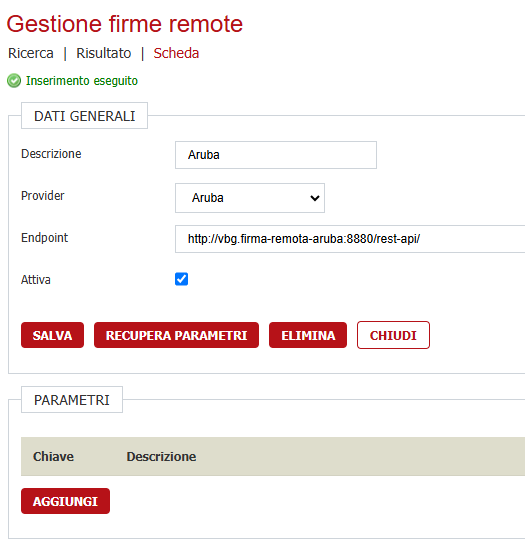Image resolution: width=525 pixels, height=557 pixels.
Task: Click the Gestione firme remote page title
Action: click(x=125, y=24)
